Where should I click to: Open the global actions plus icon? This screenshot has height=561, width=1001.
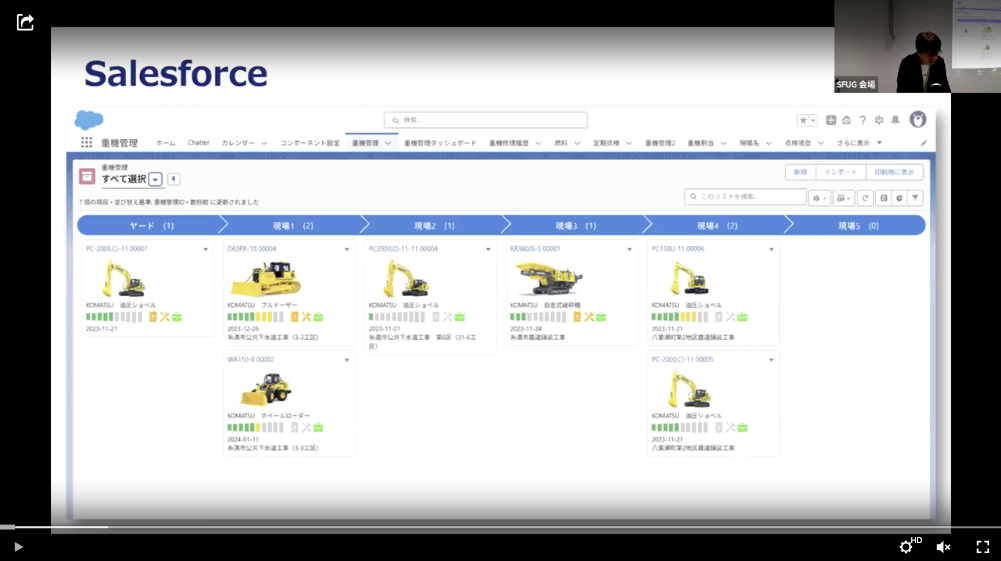[x=831, y=120]
